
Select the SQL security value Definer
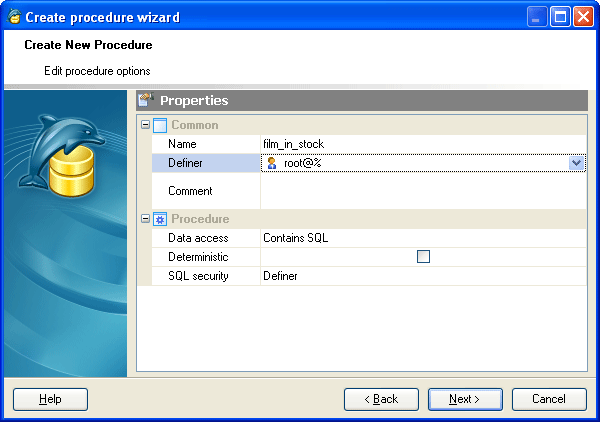[423, 276]
